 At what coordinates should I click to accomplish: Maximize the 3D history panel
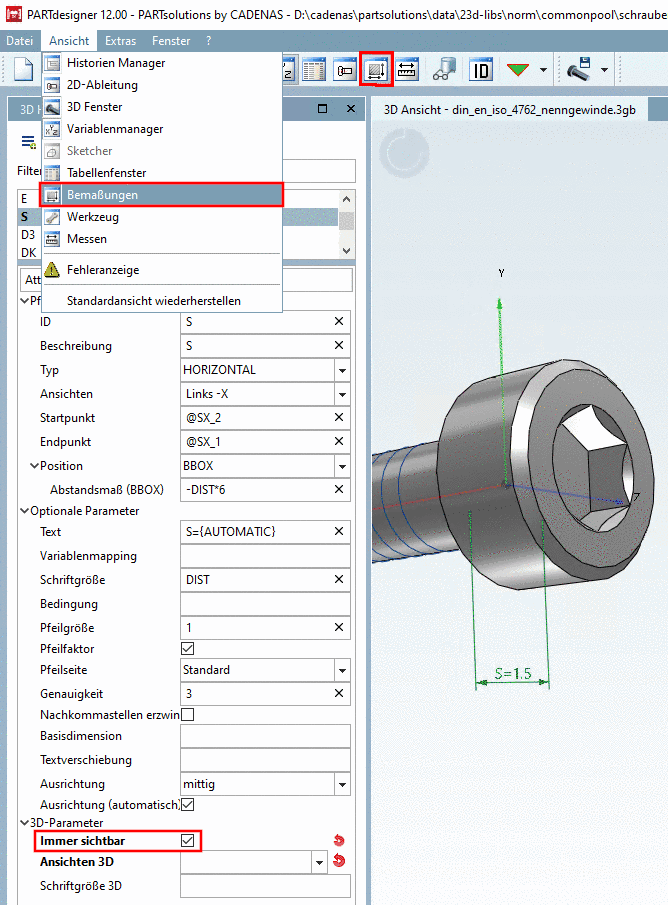coord(322,109)
